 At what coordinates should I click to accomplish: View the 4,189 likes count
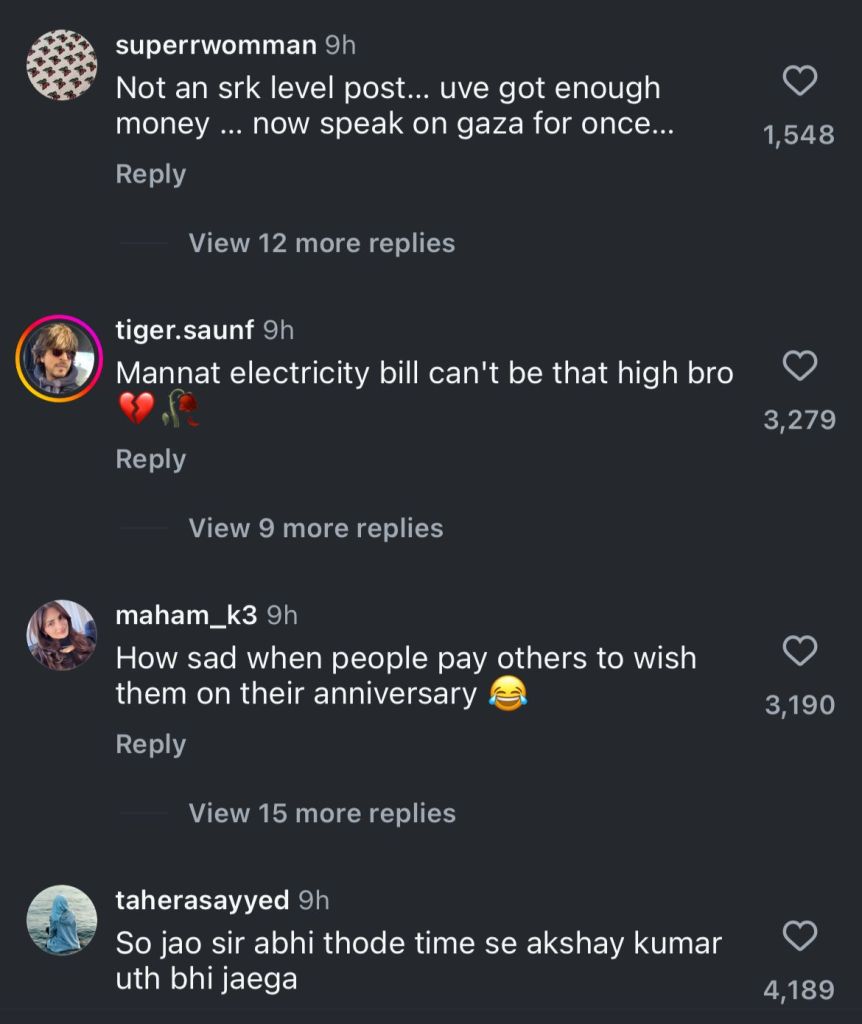click(798, 990)
